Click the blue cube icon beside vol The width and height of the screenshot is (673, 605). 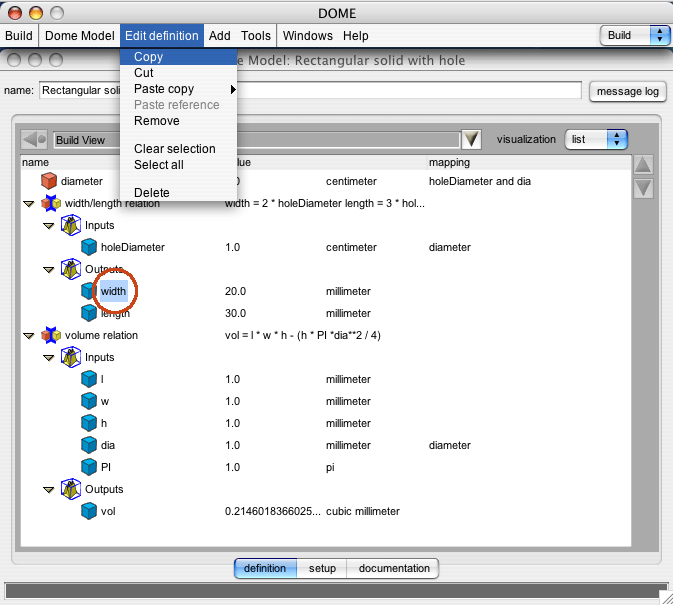point(89,511)
